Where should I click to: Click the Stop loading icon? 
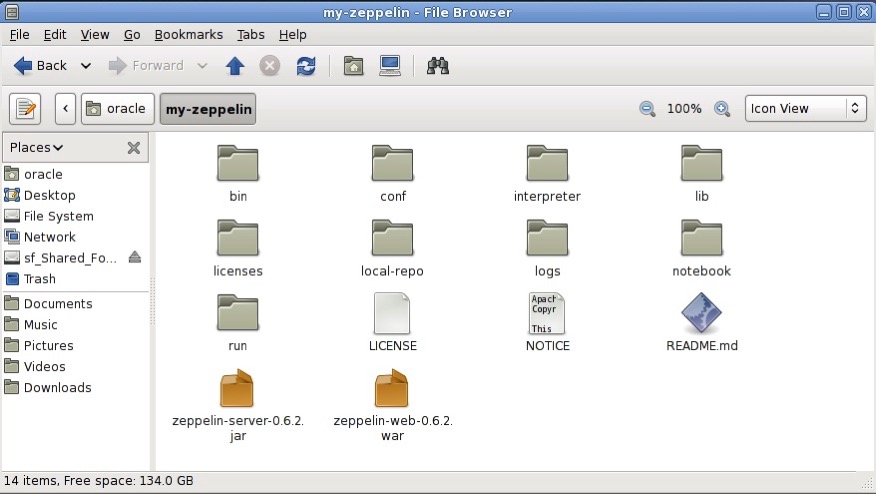(x=270, y=66)
